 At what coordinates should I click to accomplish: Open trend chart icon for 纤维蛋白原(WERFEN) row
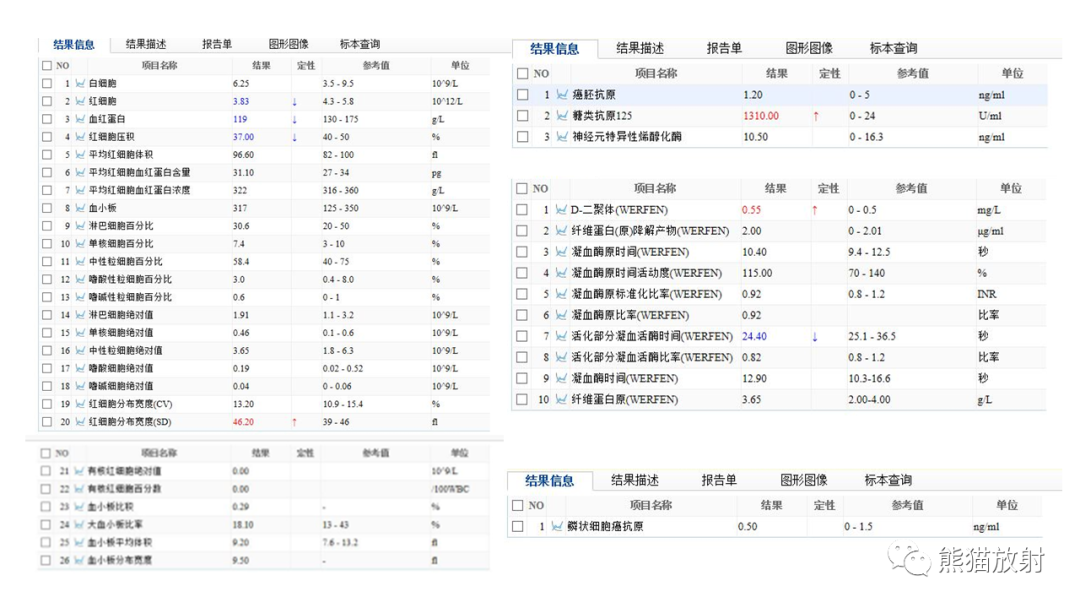(x=561, y=399)
